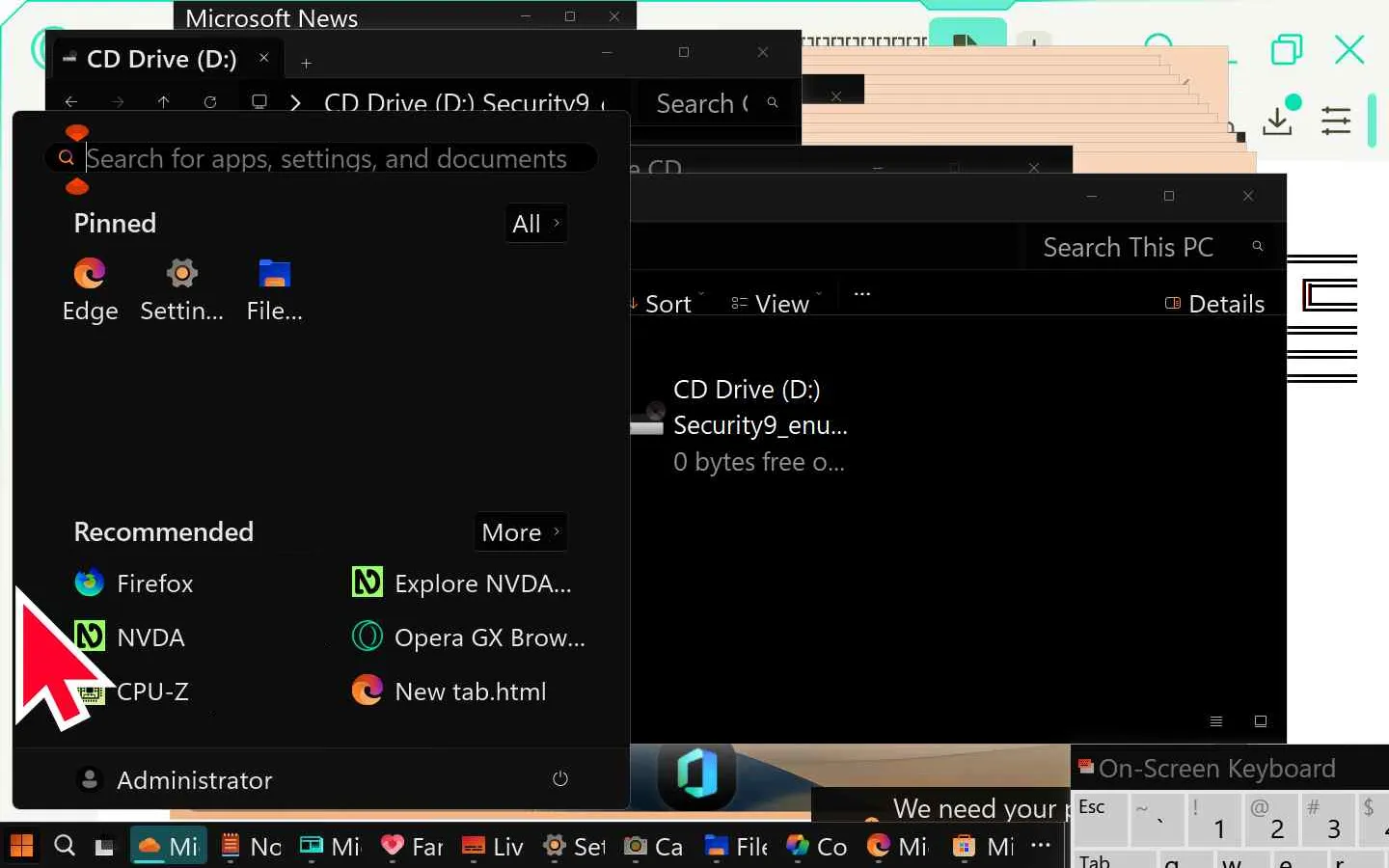Open the Sort dropdown in This PC

(x=667, y=304)
